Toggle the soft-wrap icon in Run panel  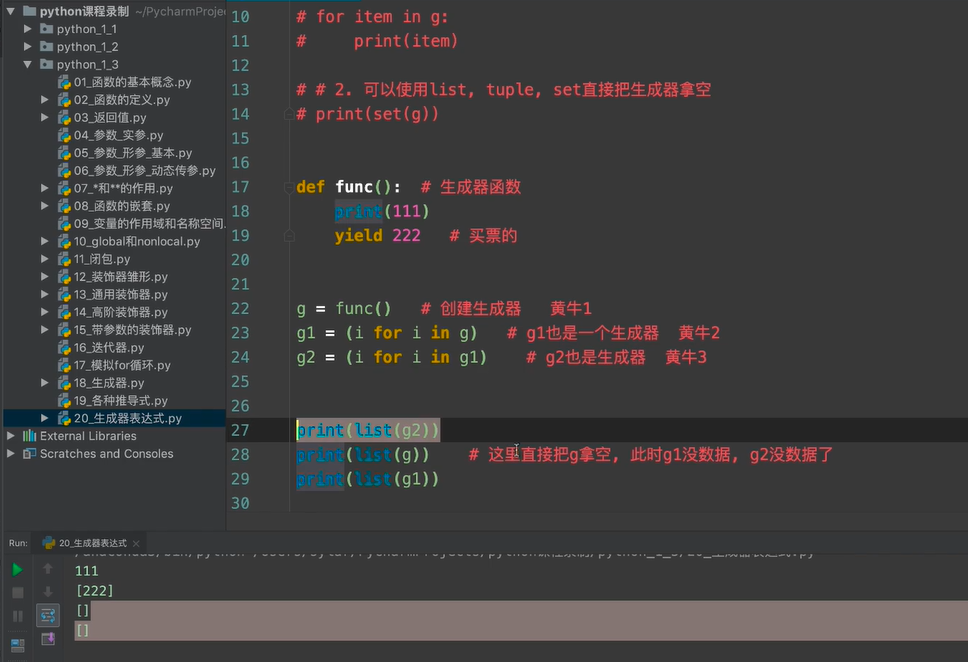(48, 615)
